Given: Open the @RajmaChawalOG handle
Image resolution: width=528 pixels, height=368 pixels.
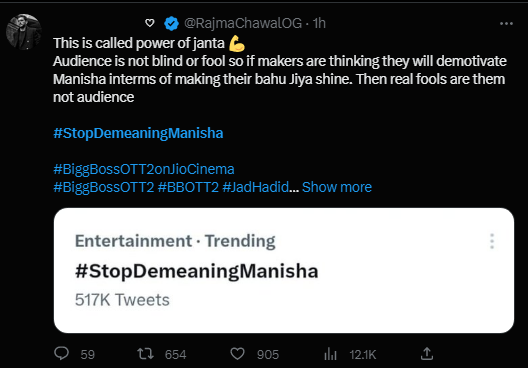Looking at the screenshot, I should pyautogui.click(x=243, y=23).
